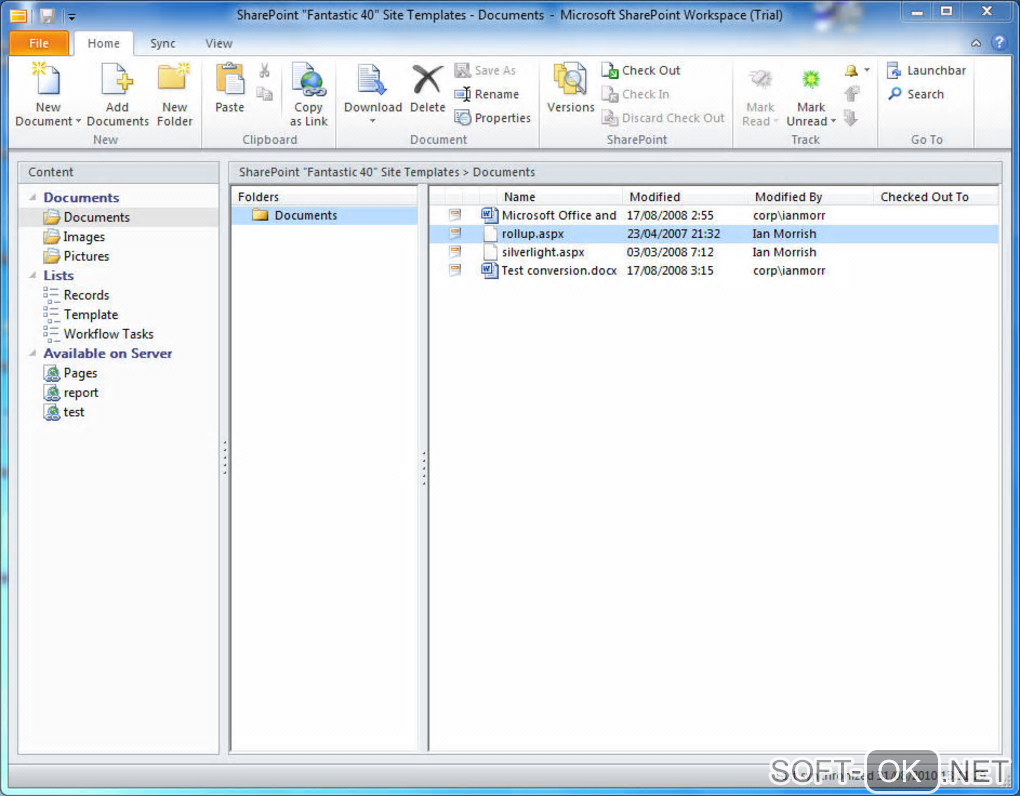1020x796 pixels.
Task: Open the Records list
Action: coord(76,295)
